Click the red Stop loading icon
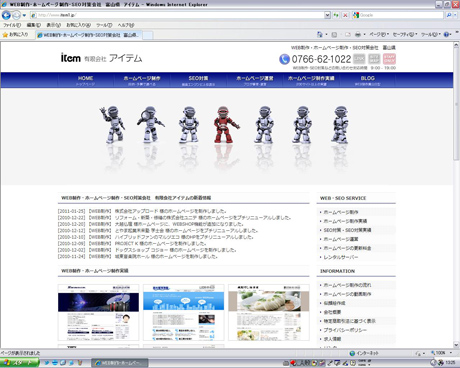This screenshot has width=460, height=368. click(345, 15)
